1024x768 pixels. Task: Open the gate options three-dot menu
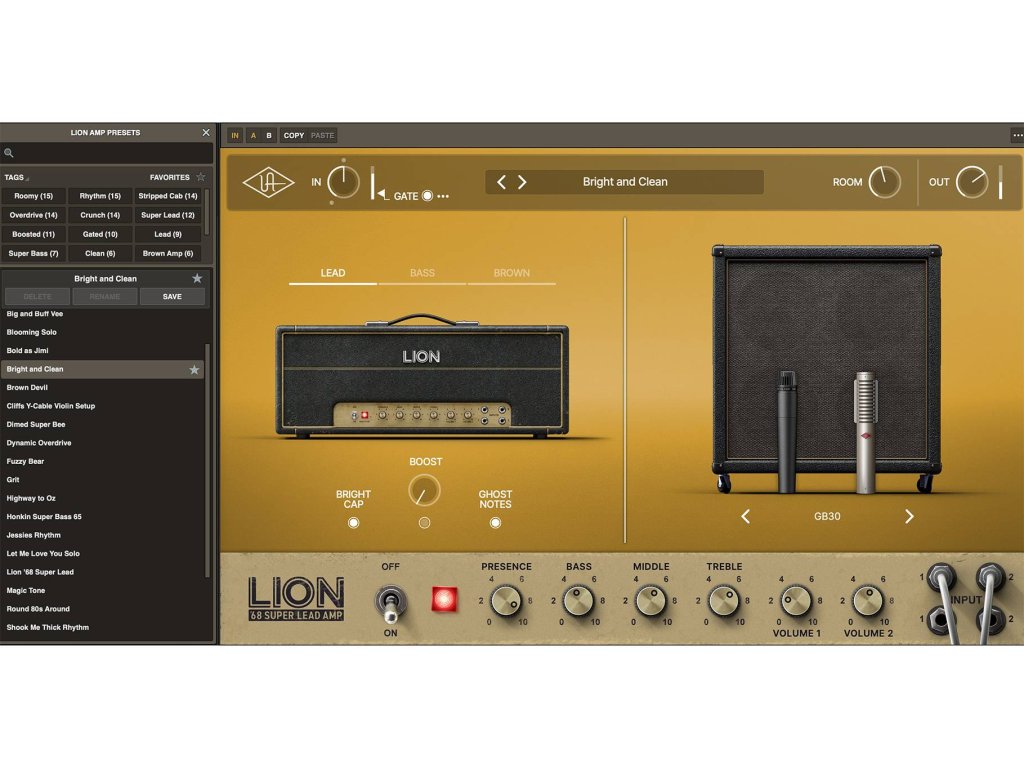(x=443, y=196)
